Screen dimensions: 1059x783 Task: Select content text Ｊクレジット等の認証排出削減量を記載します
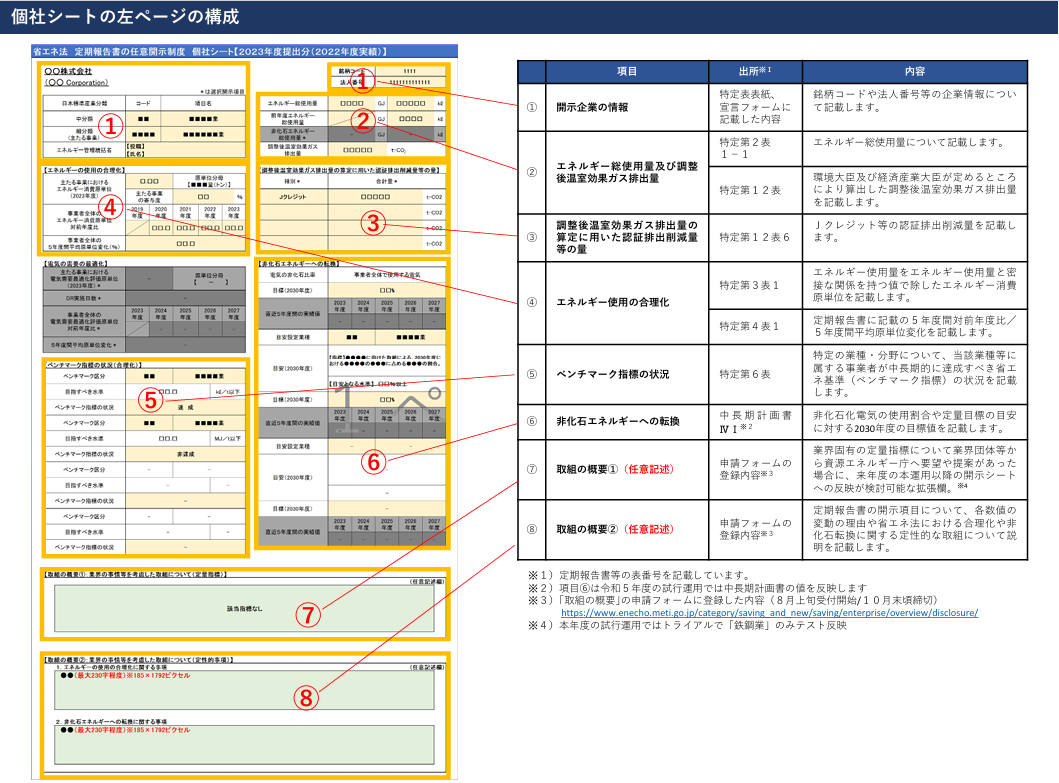pyautogui.click(x=914, y=231)
